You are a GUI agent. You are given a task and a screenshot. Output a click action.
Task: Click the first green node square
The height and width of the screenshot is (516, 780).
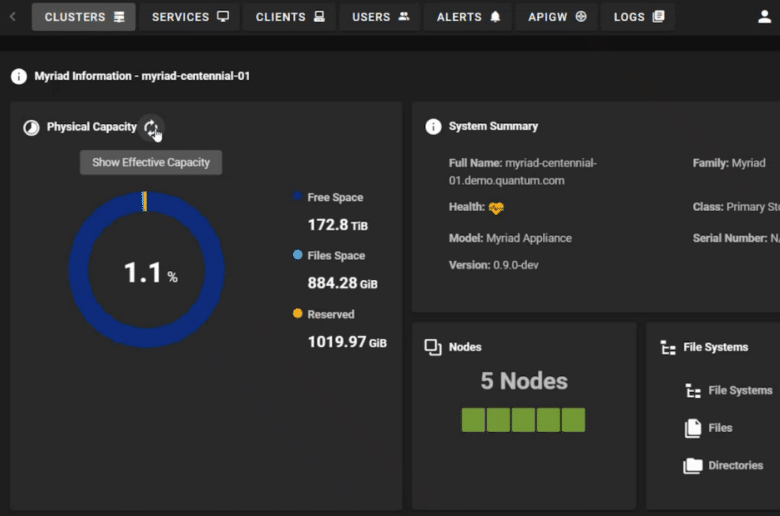click(473, 420)
